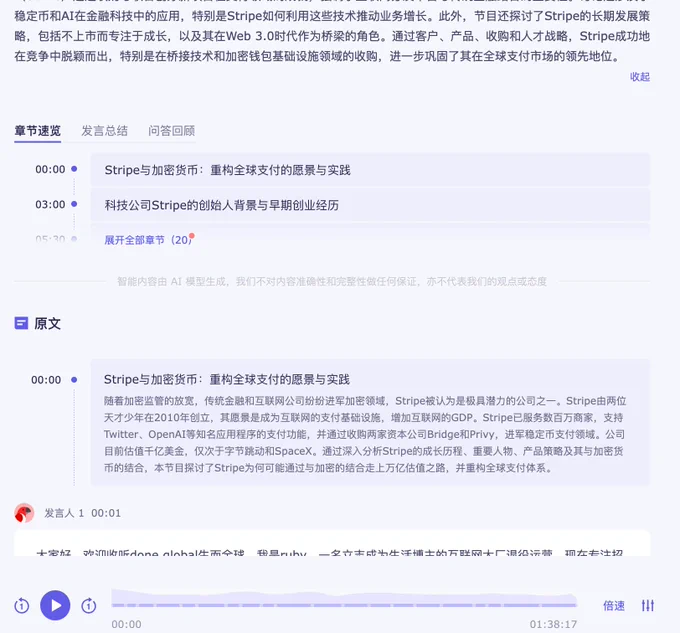680x633 pixels.
Task: Switch to the 问答回顾 tab
Action: click(172, 131)
